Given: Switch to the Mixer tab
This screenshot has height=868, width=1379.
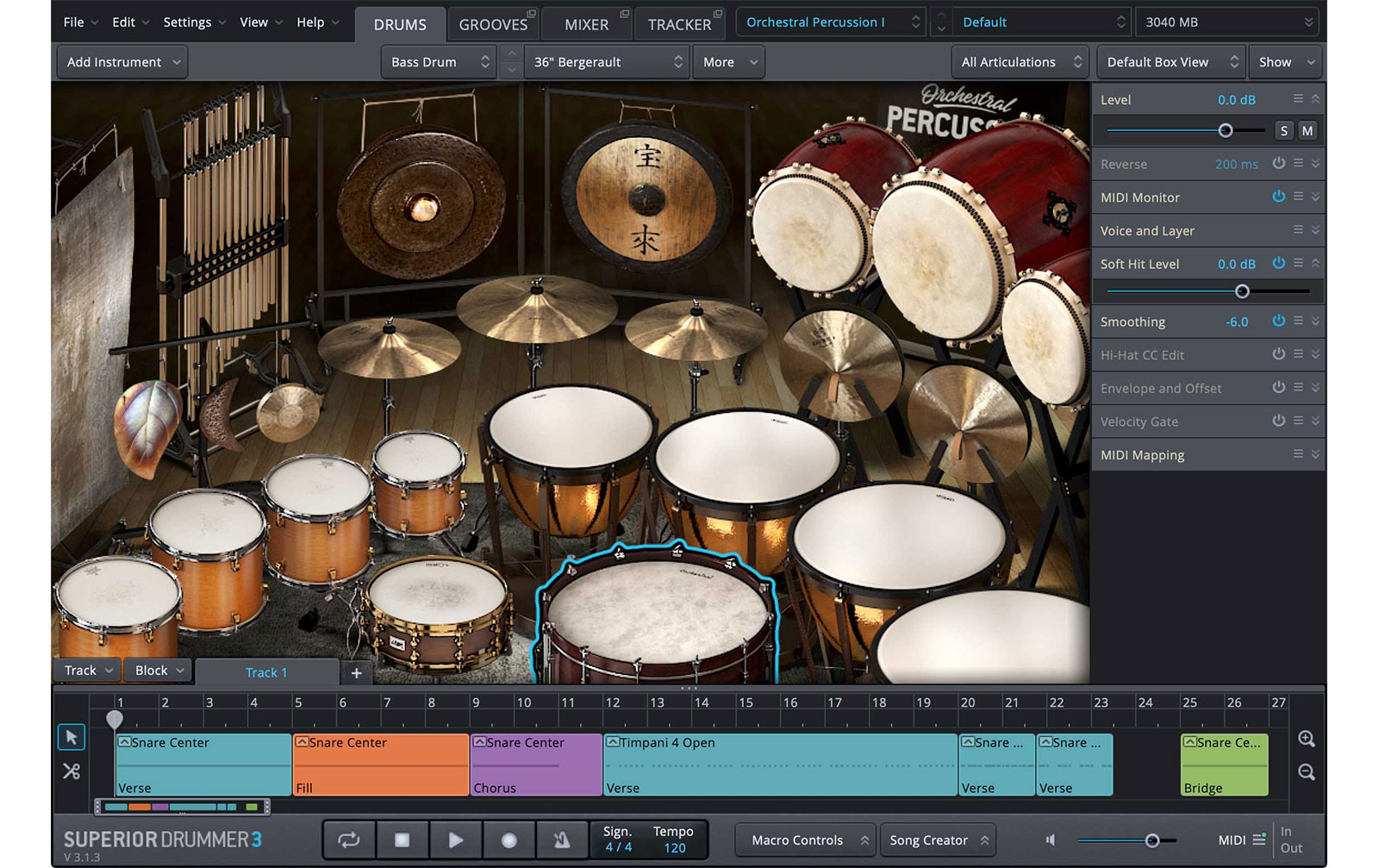Looking at the screenshot, I should [587, 25].
